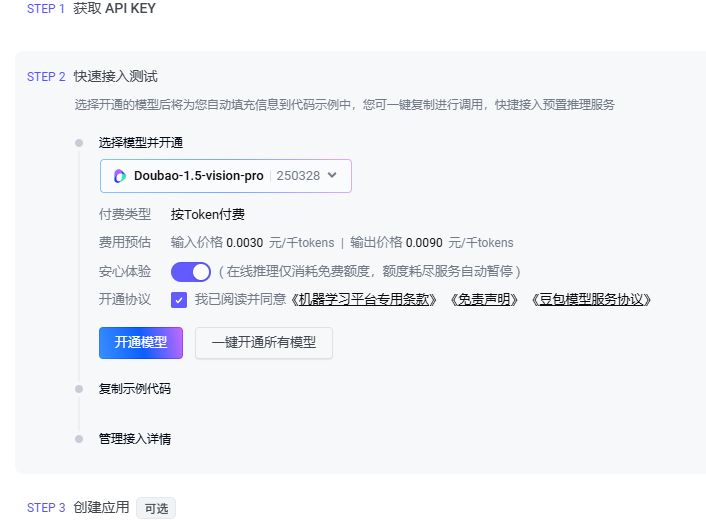Open the Doubao-1.5-vision-pro model selector
Viewport: 706px width, 524px height.
226,176
